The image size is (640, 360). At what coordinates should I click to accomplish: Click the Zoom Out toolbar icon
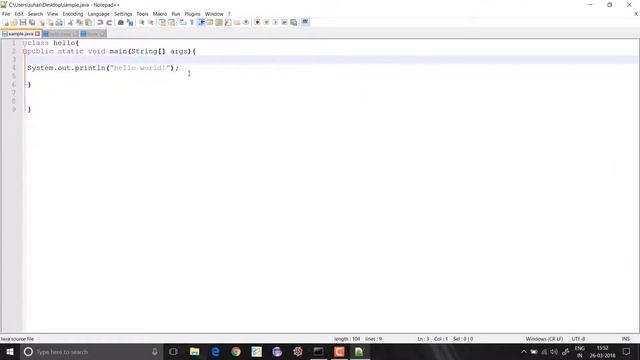click(x=151, y=22)
